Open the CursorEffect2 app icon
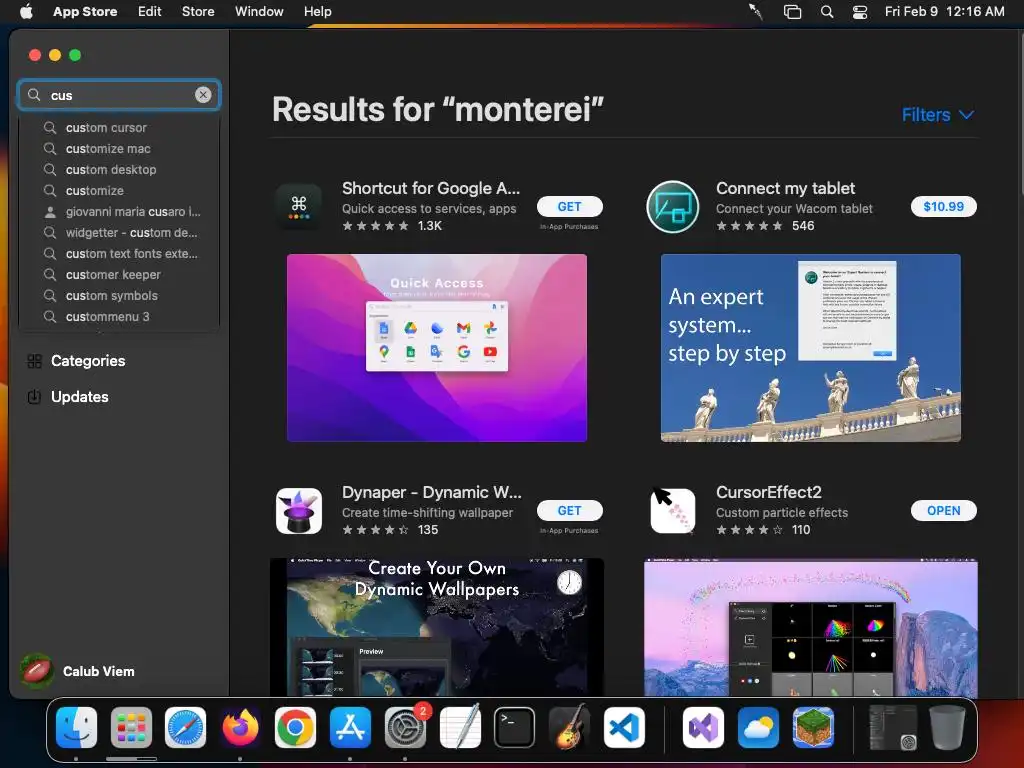1024x768 pixels. (x=673, y=511)
